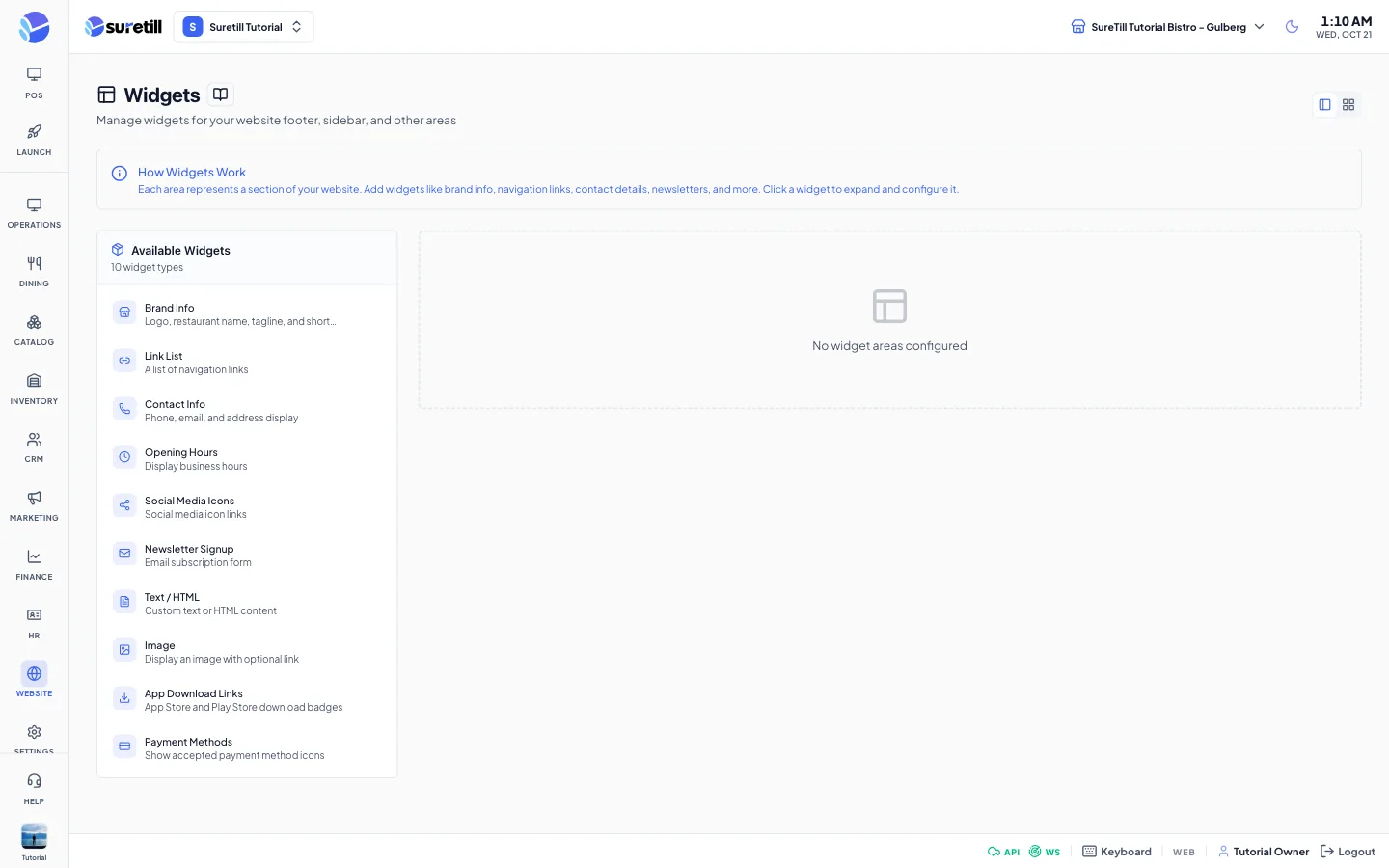
Task: Click the How Widgets Work heading
Action: tap(192, 173)
